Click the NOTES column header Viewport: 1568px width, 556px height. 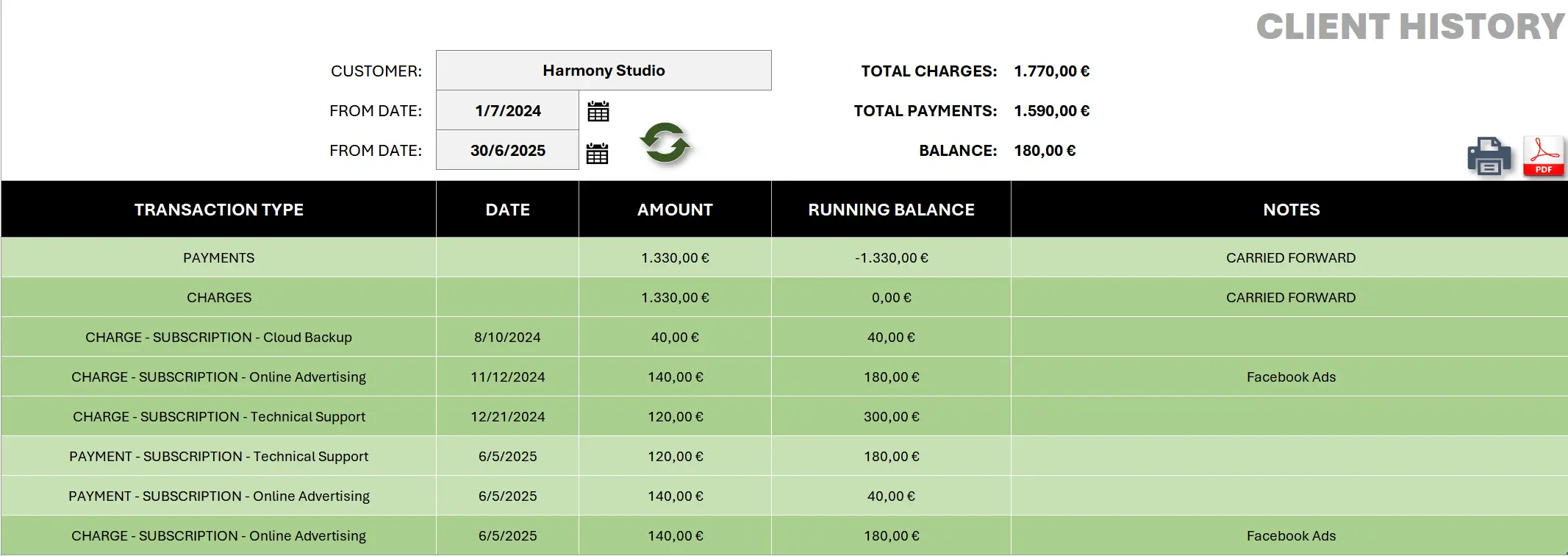pyautogui.click(x=1291, y=210)
